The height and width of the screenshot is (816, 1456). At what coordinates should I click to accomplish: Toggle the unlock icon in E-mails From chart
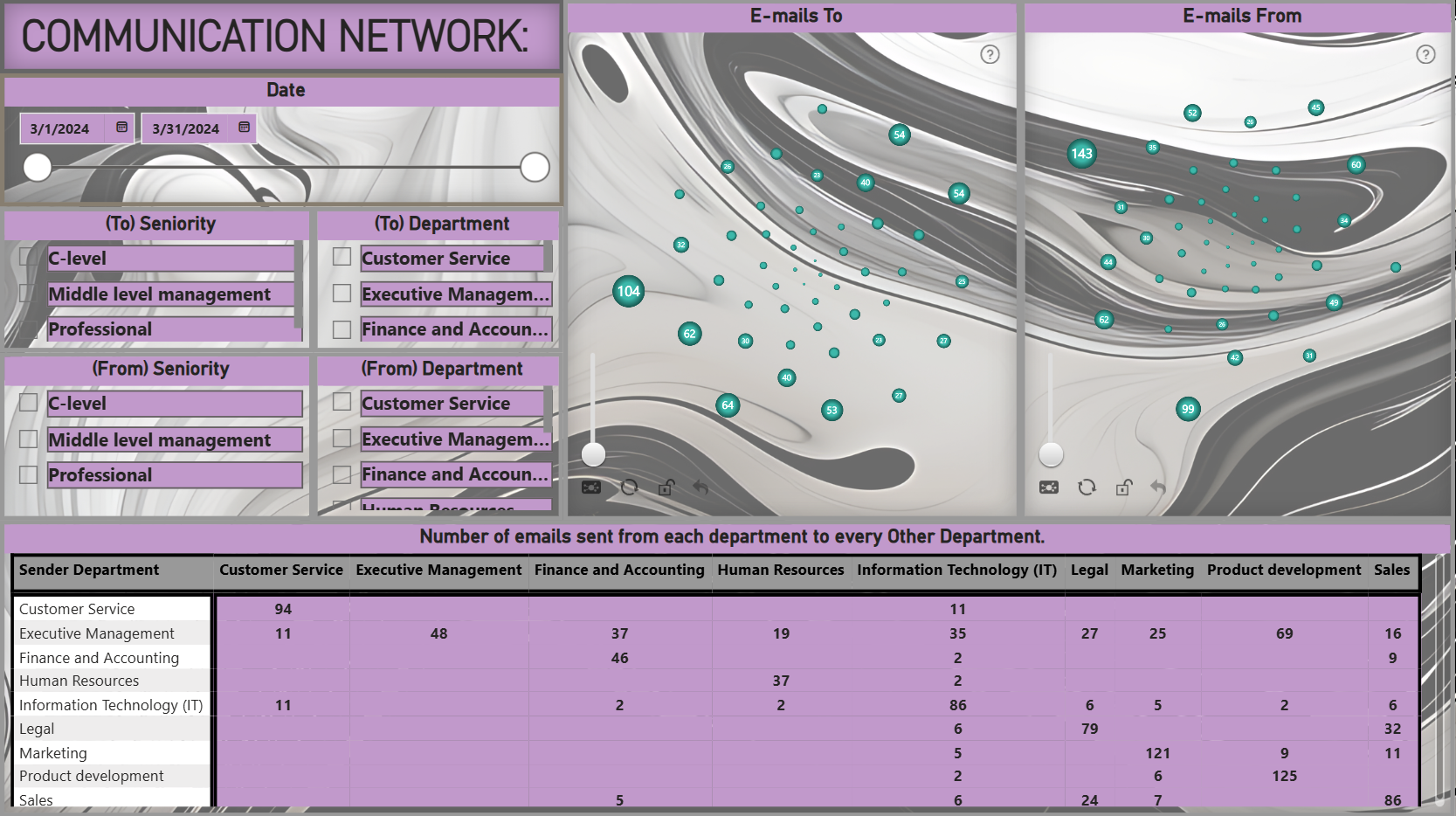pyautogui.click(x=1124, y=488)
